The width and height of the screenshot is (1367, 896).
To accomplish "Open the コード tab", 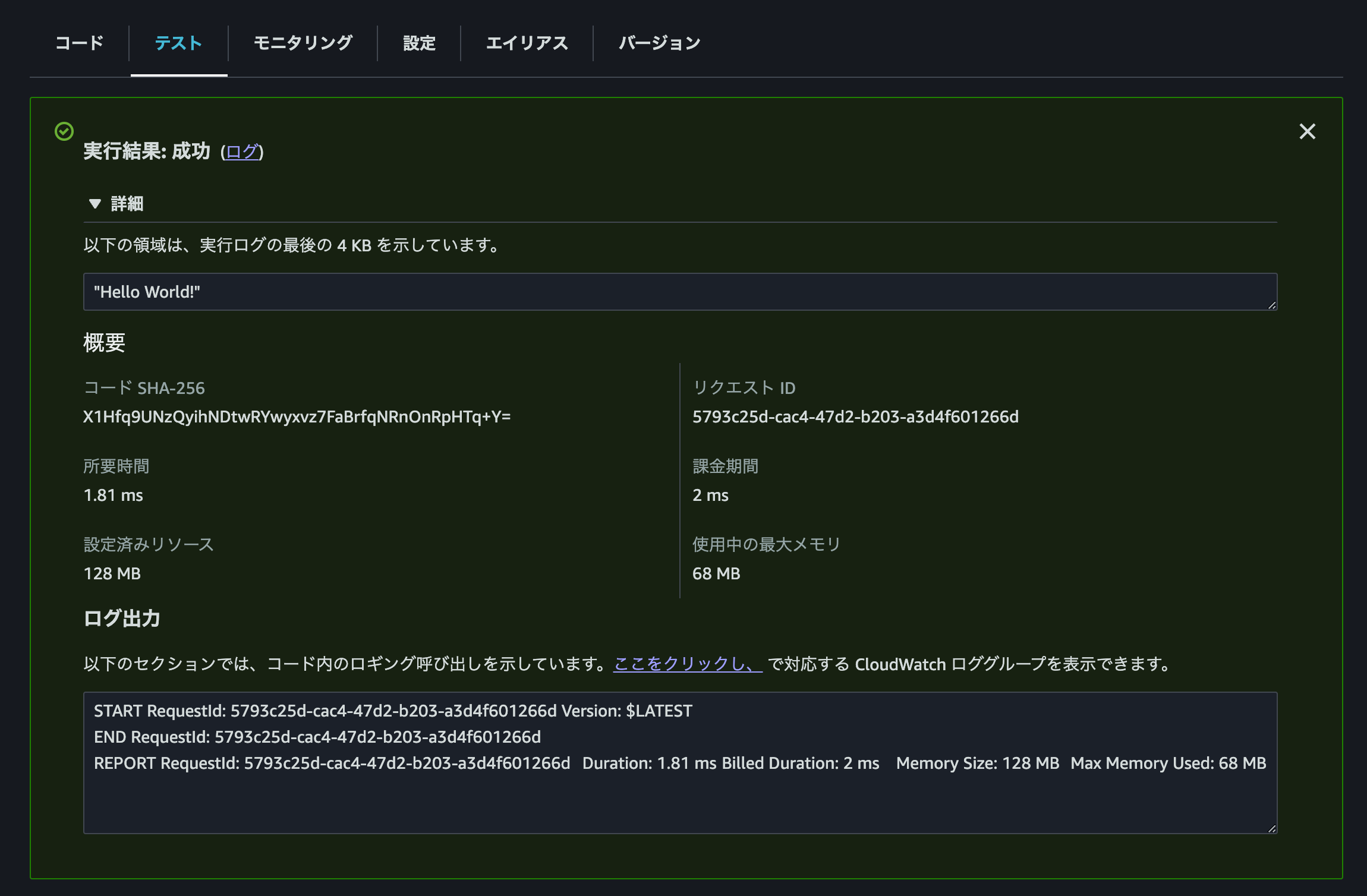I will (x=79, y=43).
